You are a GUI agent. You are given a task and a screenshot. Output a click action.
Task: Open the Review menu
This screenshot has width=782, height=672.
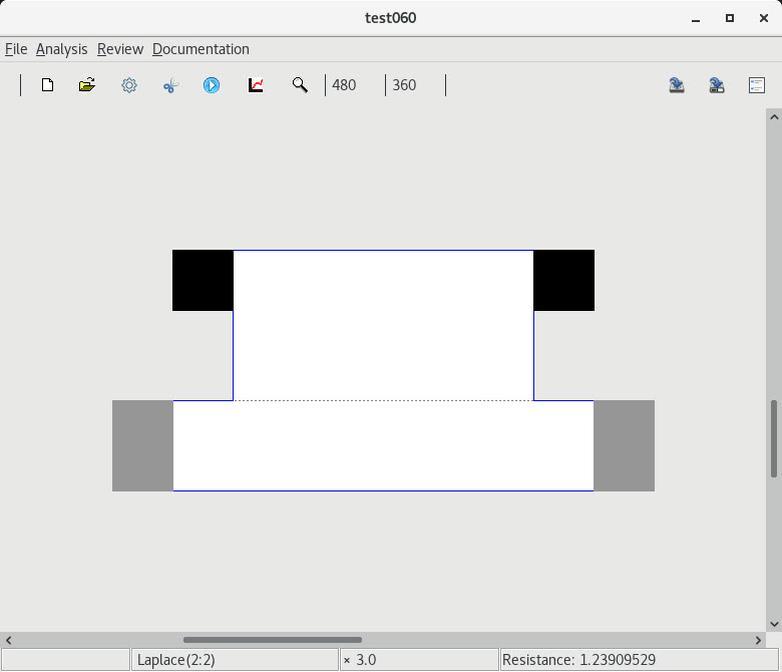click(120, 49)
